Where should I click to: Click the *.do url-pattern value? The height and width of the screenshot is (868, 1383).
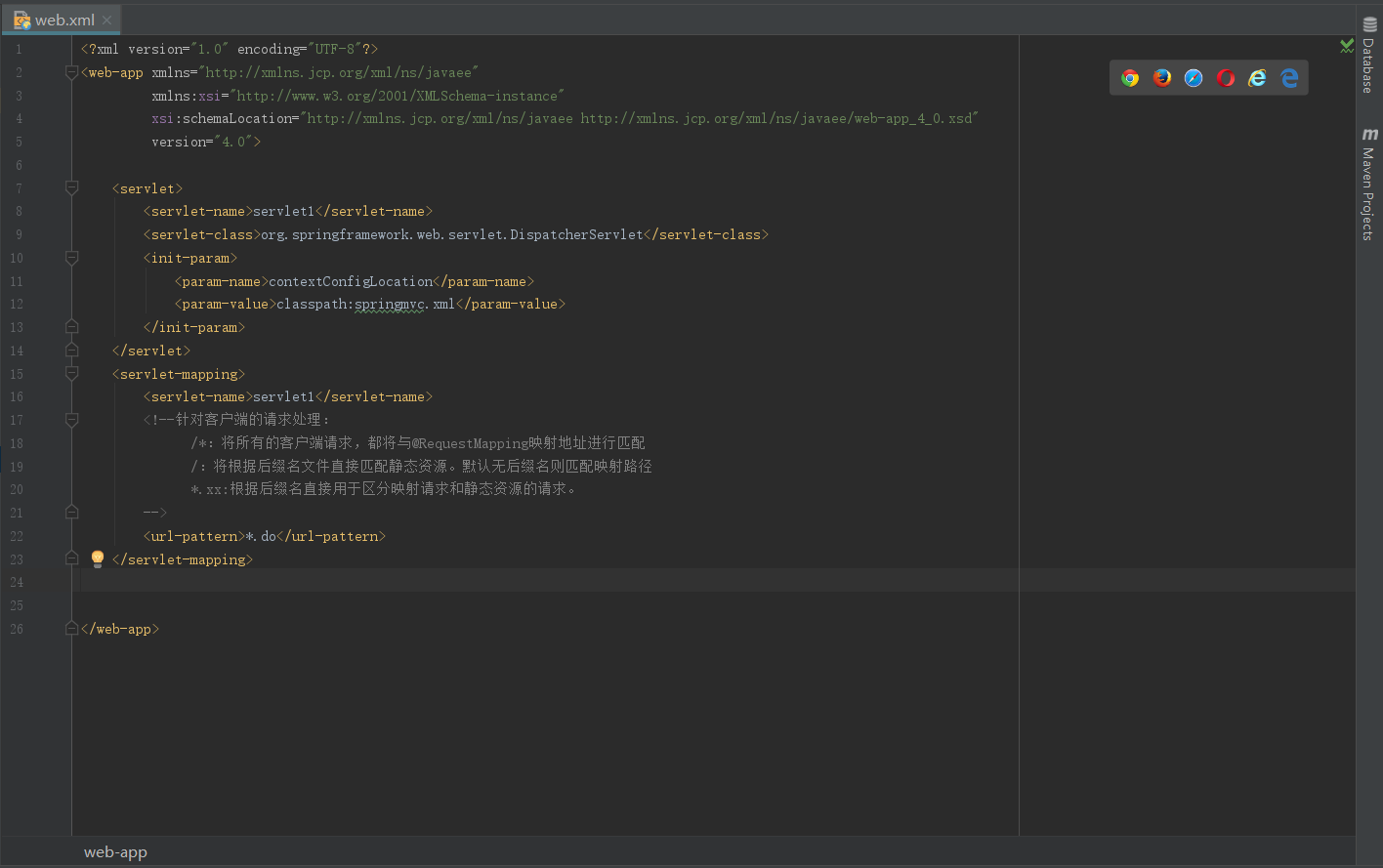261,536
